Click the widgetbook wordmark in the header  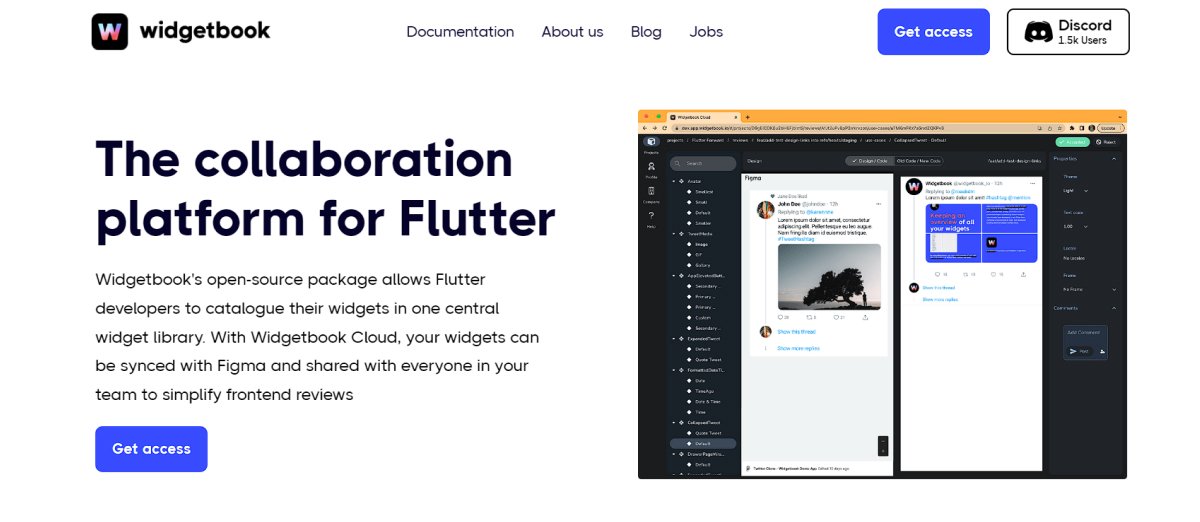tap(204, 31)
